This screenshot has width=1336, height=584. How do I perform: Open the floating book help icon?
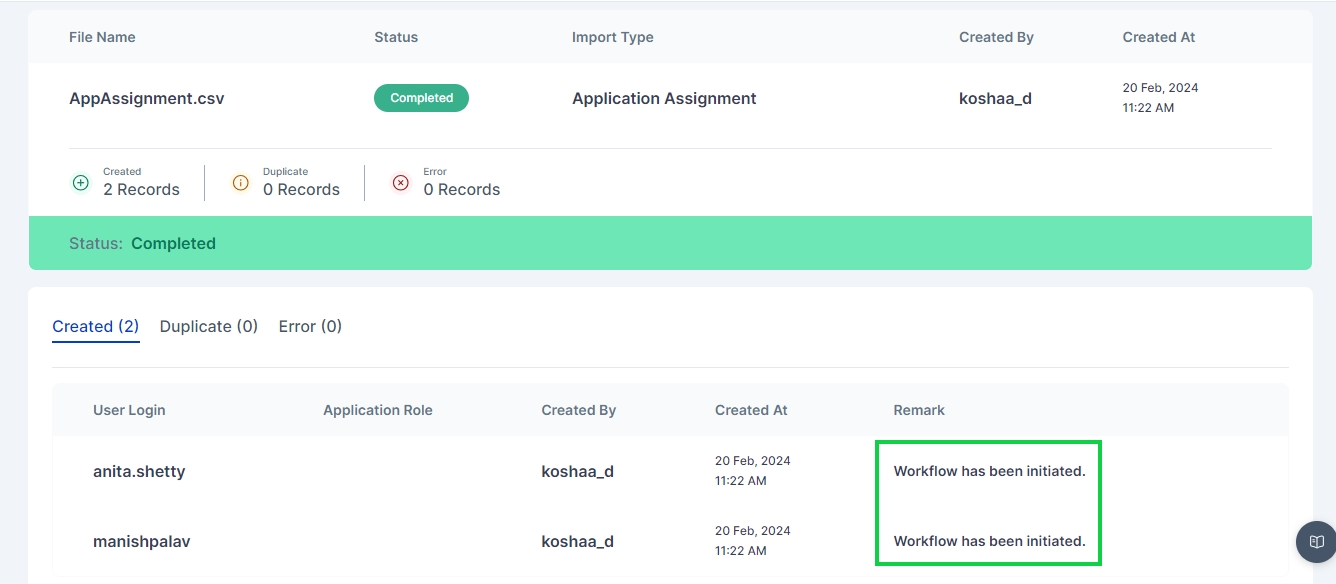click(x=1316, y=542)
